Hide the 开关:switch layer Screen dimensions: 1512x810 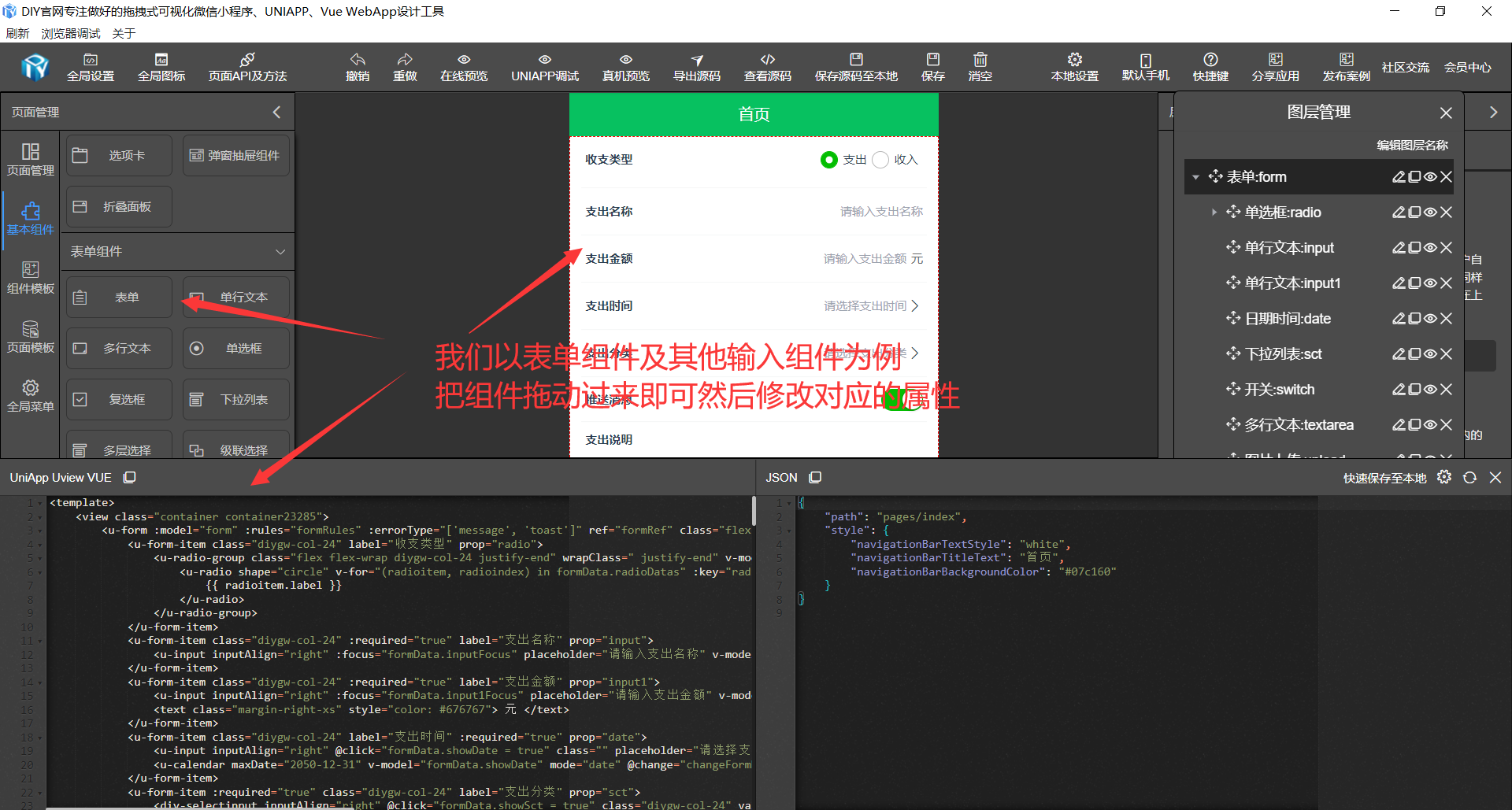1430,390
